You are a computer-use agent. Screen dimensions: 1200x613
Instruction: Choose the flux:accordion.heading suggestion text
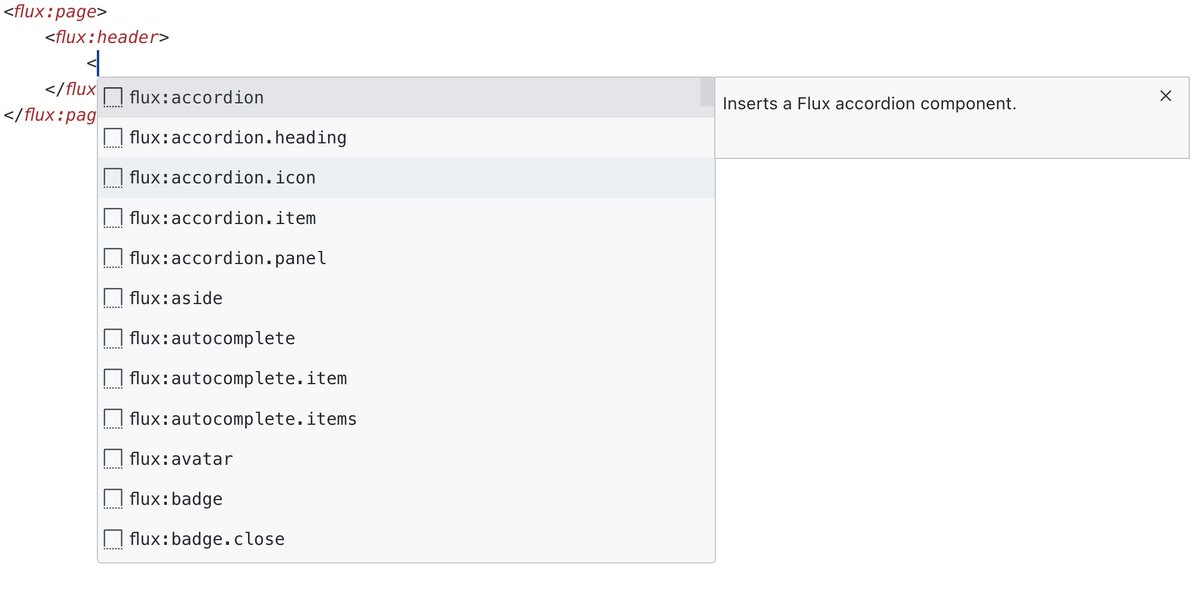coord(238,138)
